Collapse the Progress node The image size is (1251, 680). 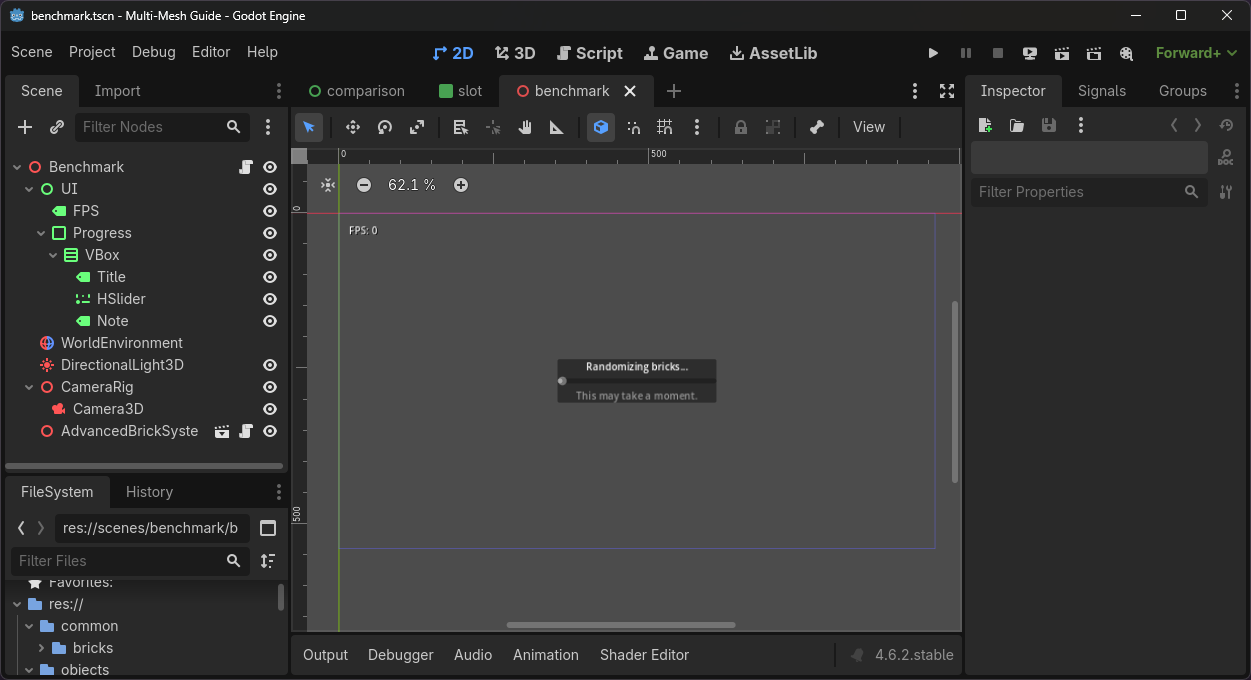[41, 233]
